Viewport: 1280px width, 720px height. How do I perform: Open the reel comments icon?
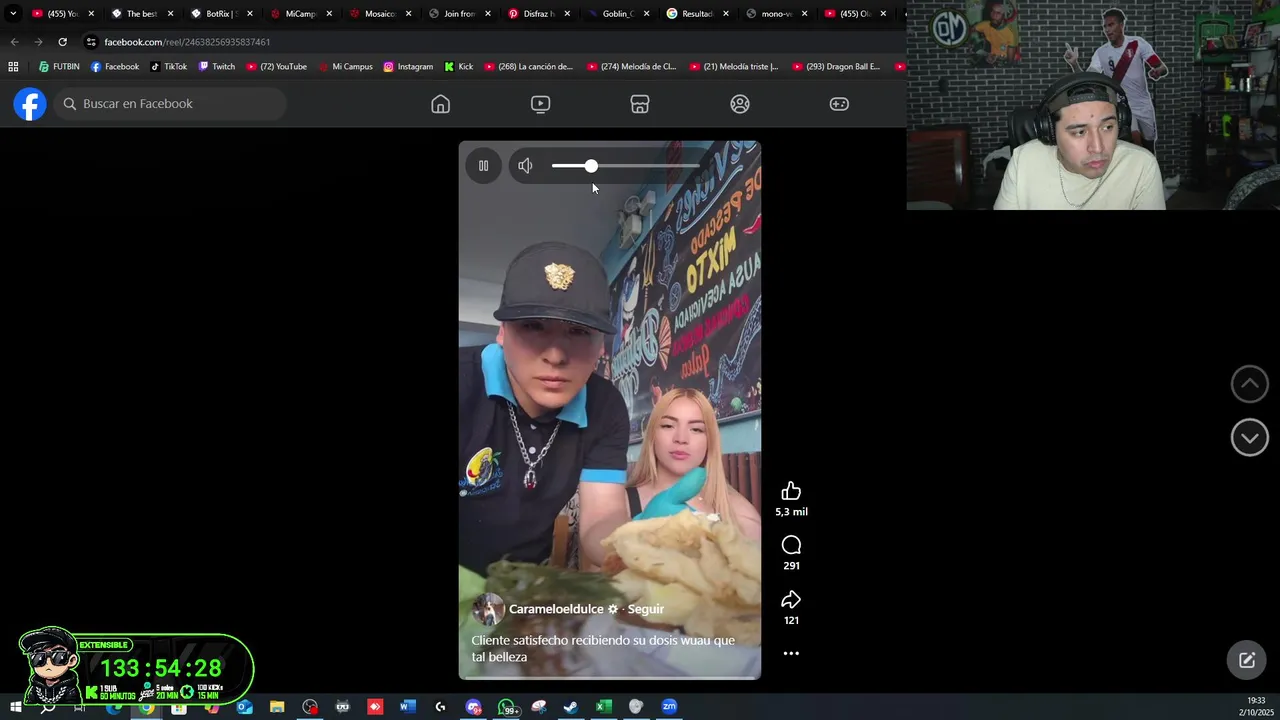tap(791, 545)
